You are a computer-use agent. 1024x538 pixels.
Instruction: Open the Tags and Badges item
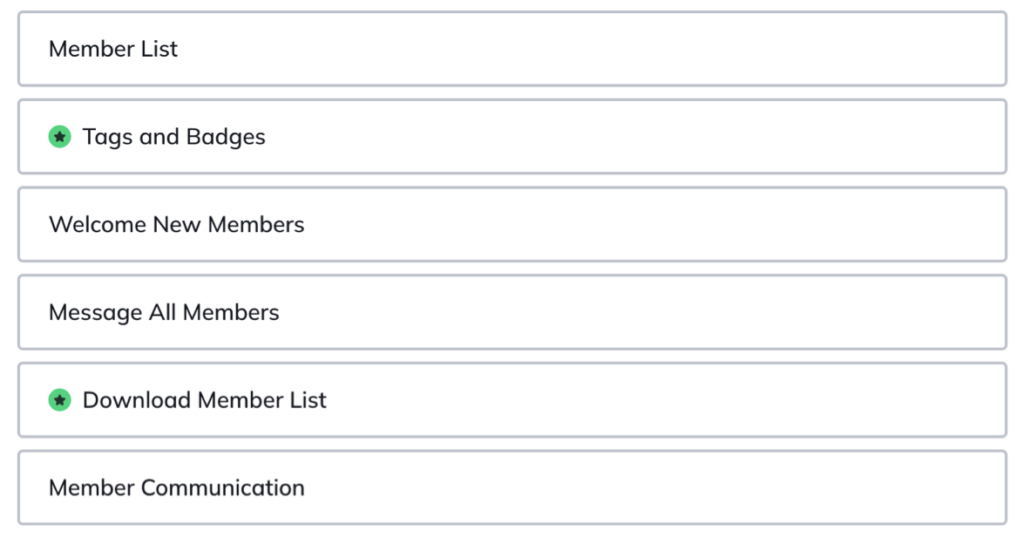coord(512,136)
